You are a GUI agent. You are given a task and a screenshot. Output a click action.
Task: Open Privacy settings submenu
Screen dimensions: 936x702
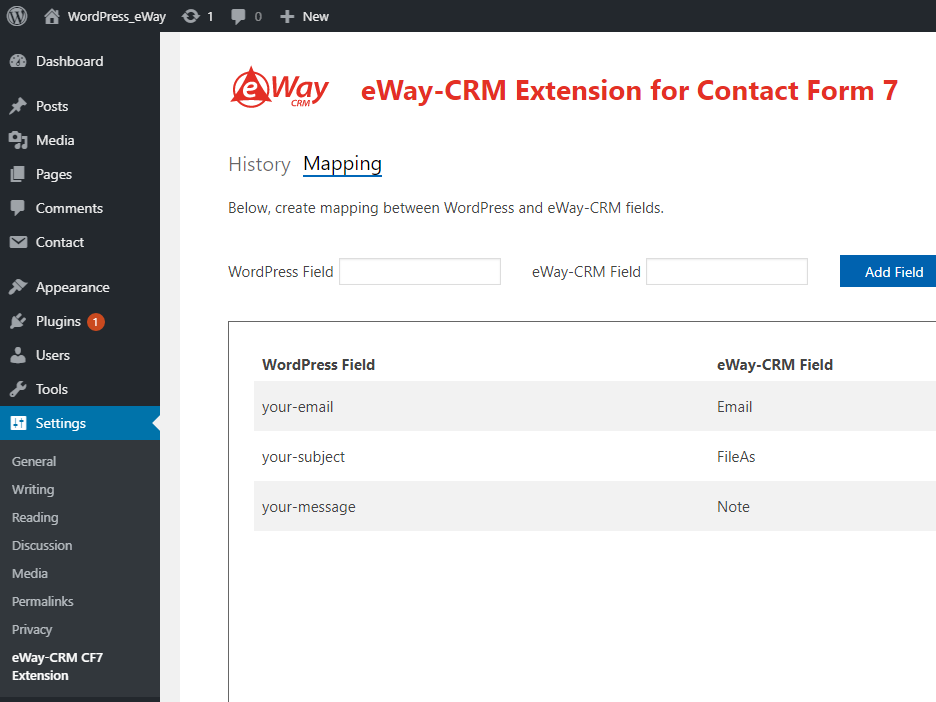[x=32, y=630]
